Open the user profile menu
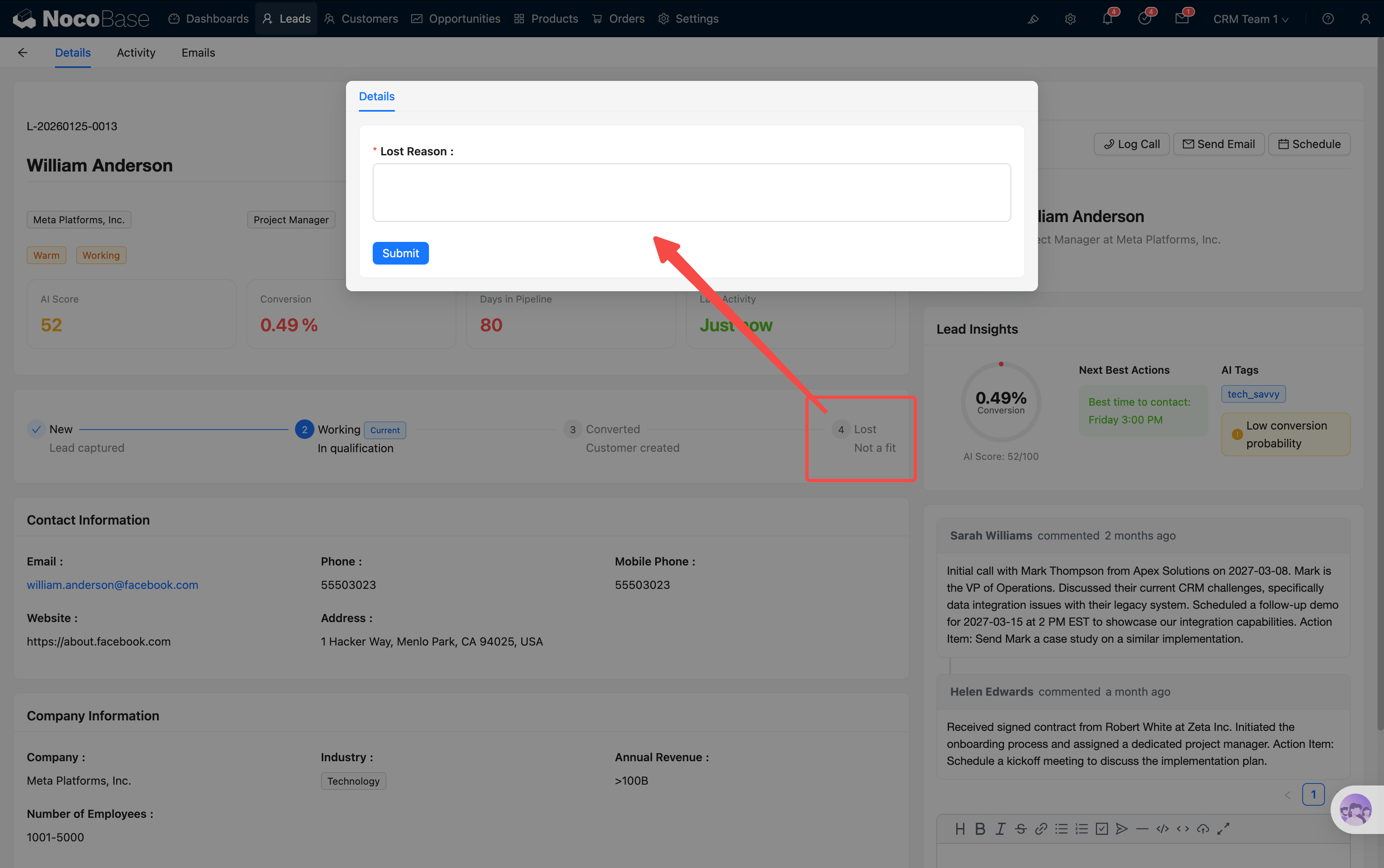The width and height of the screenshot is (1384, 868). point(1365,19)
